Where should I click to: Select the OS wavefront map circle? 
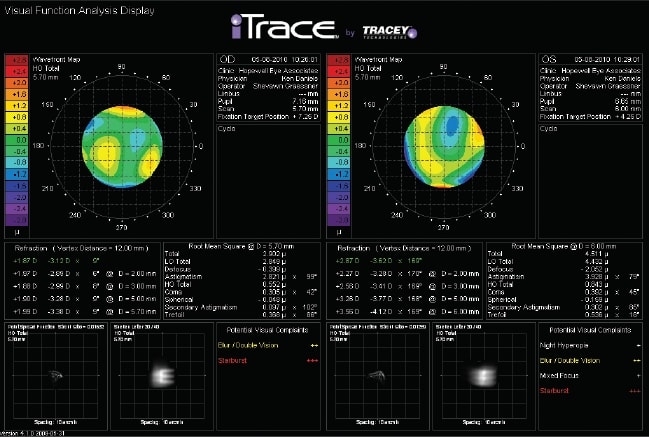click(x=444, y=146)
